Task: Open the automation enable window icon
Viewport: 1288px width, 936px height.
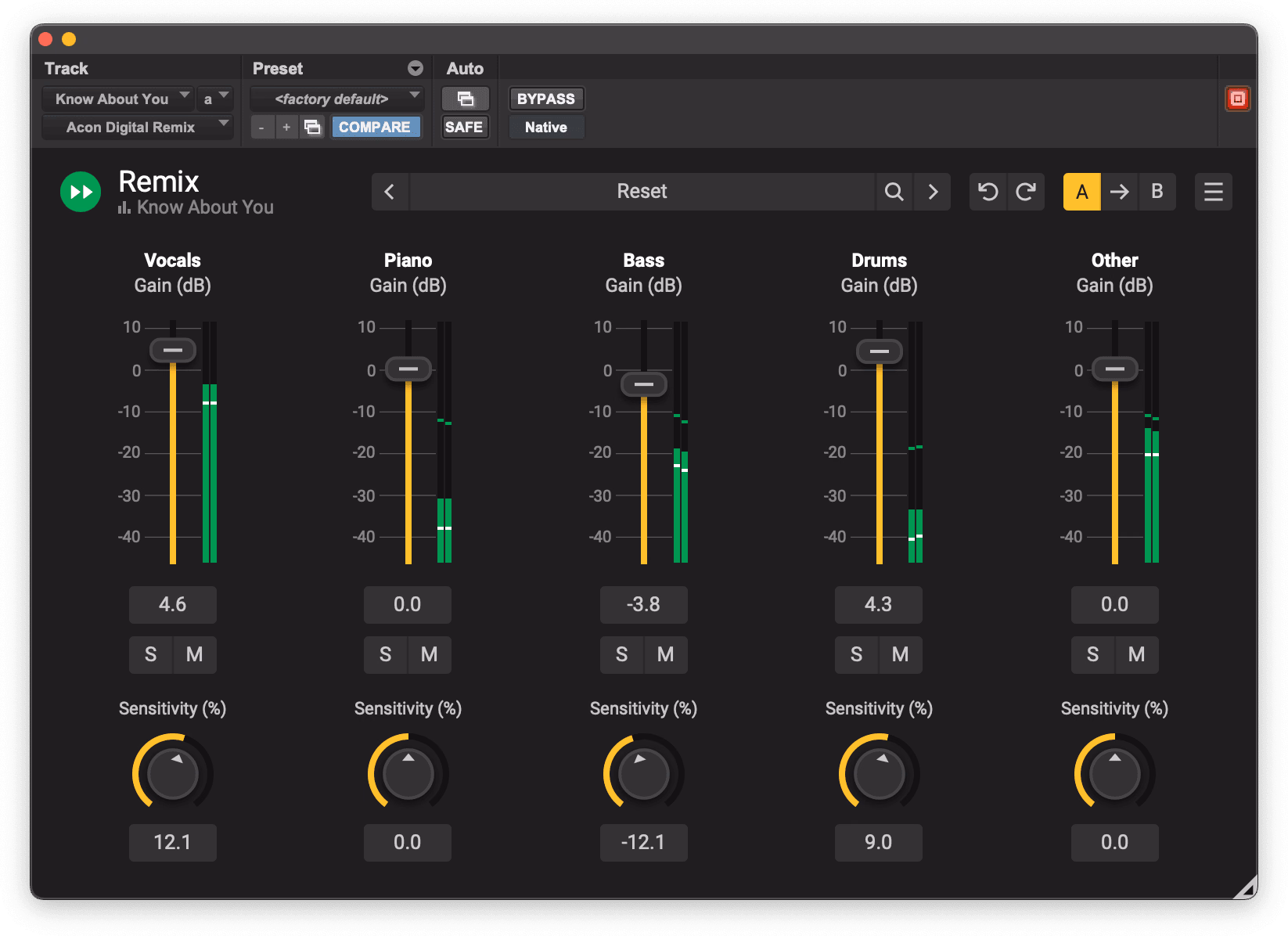Action: 466,99
